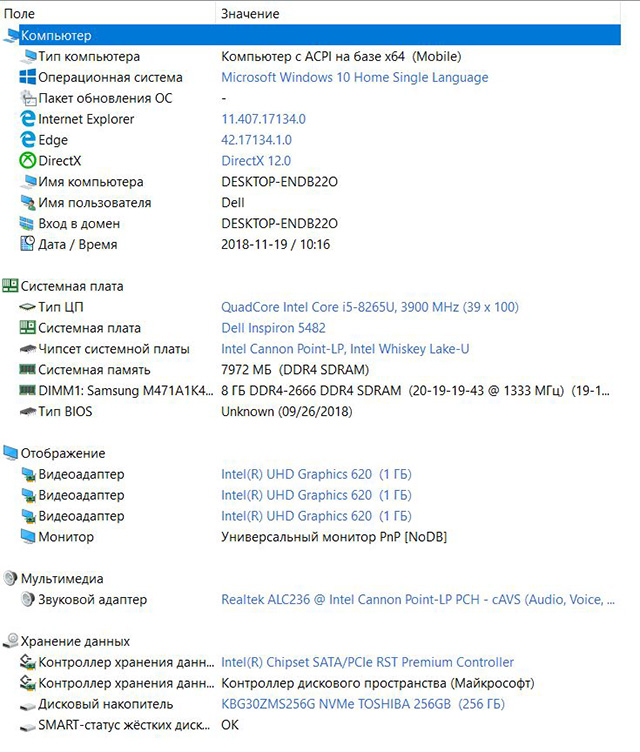Click the Edge browser icon

pos(28,140)
